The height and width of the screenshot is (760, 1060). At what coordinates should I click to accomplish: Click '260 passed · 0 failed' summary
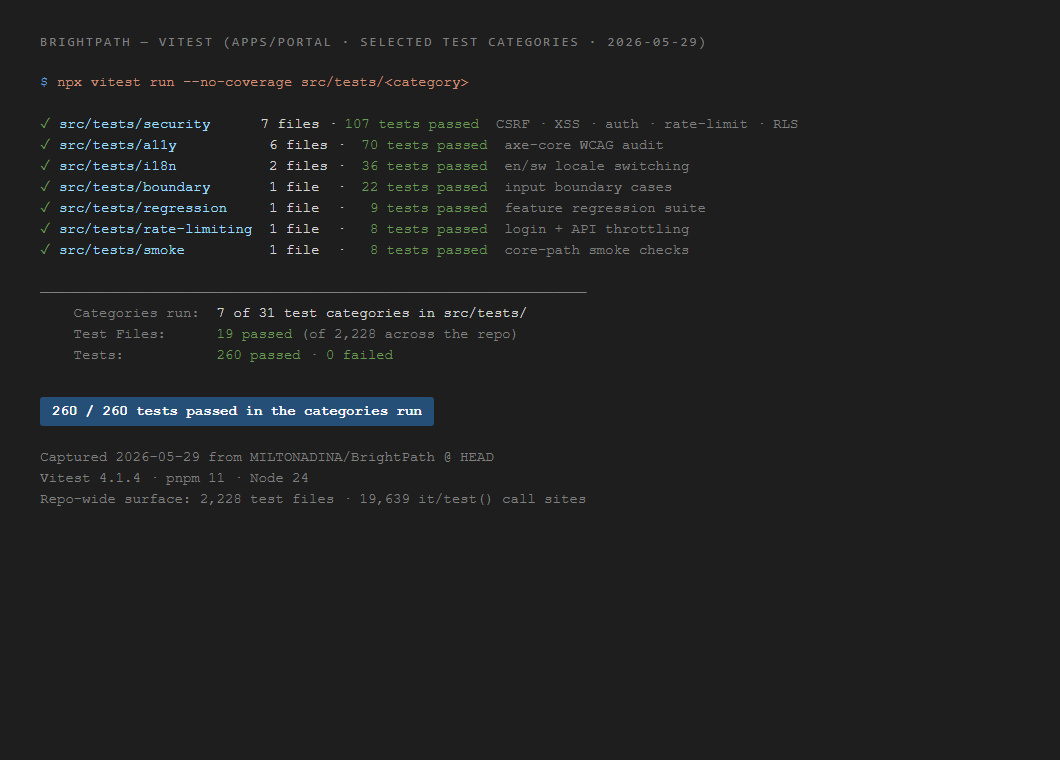point(305,355)
